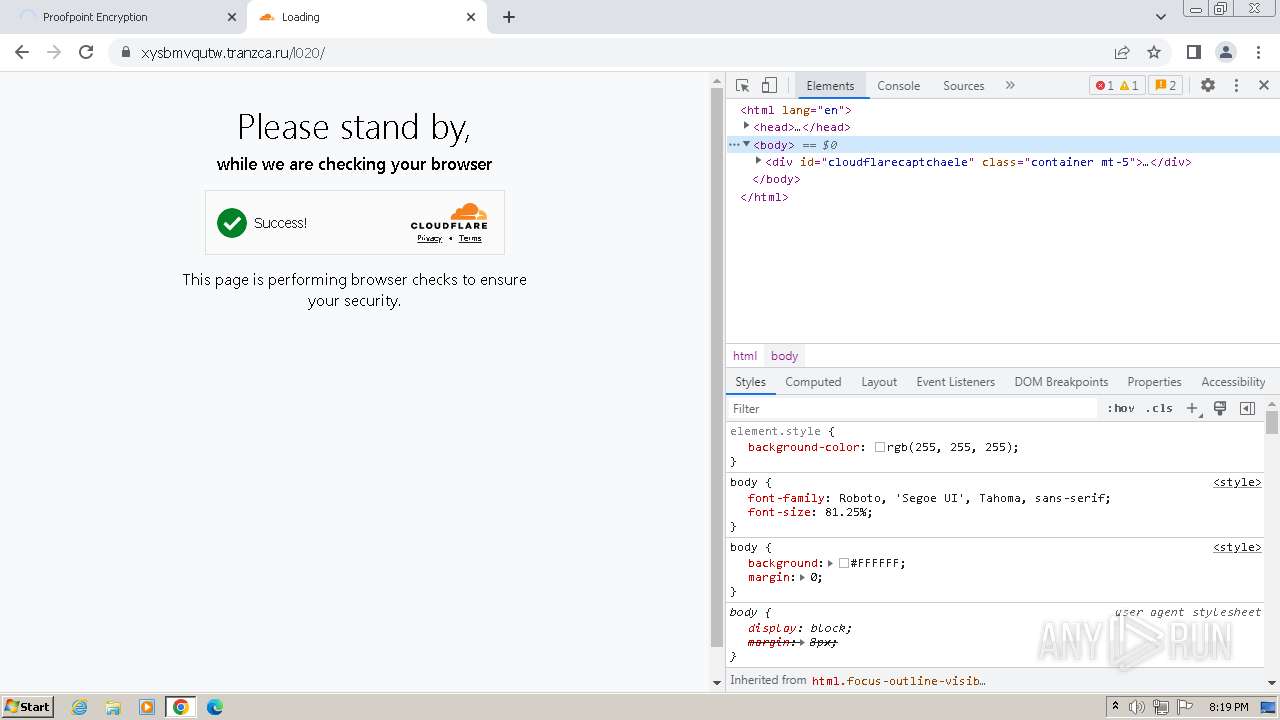This screenshot has height=720, width=1280.
Task: Open Windows Media Player from taskbar
Action: 147,707
